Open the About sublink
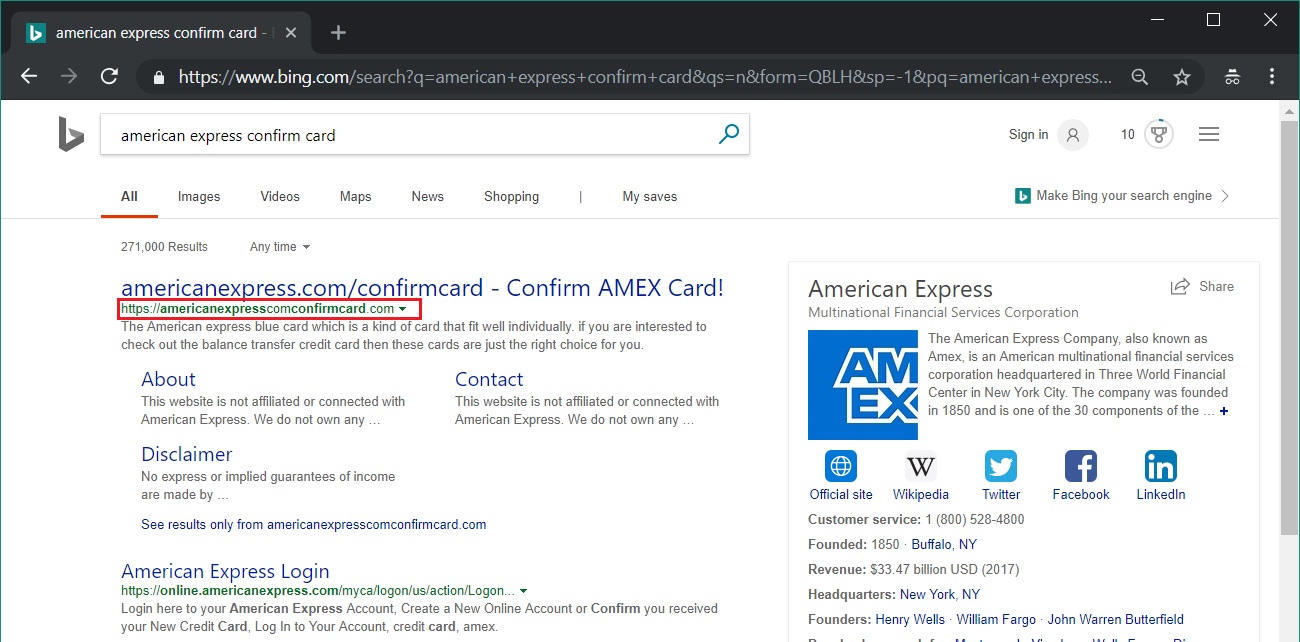Screen dimensions: 1300x642 [x=168, y=379]
